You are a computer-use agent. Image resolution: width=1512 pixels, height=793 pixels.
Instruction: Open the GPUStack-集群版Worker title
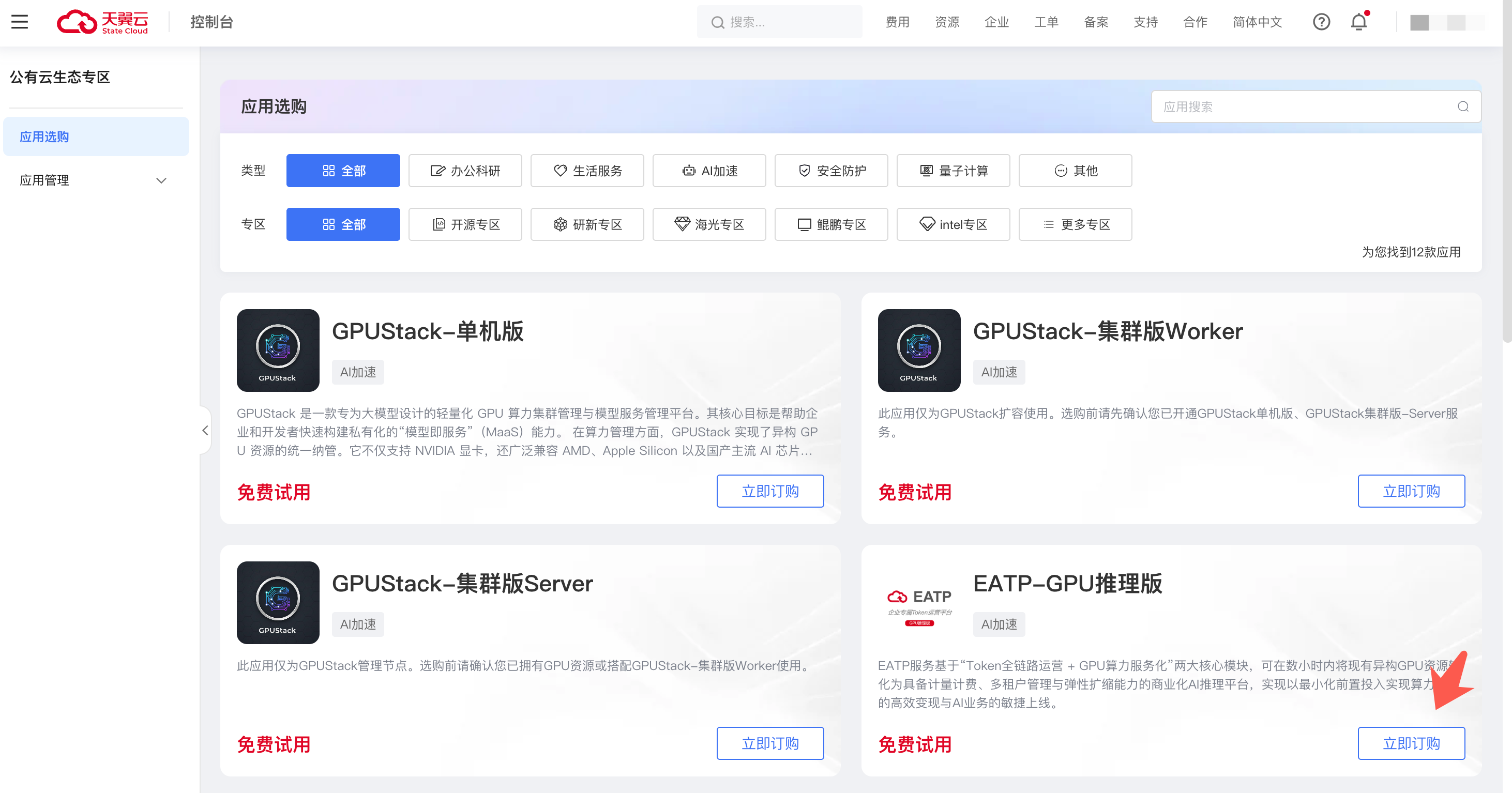click(1108, 331)
